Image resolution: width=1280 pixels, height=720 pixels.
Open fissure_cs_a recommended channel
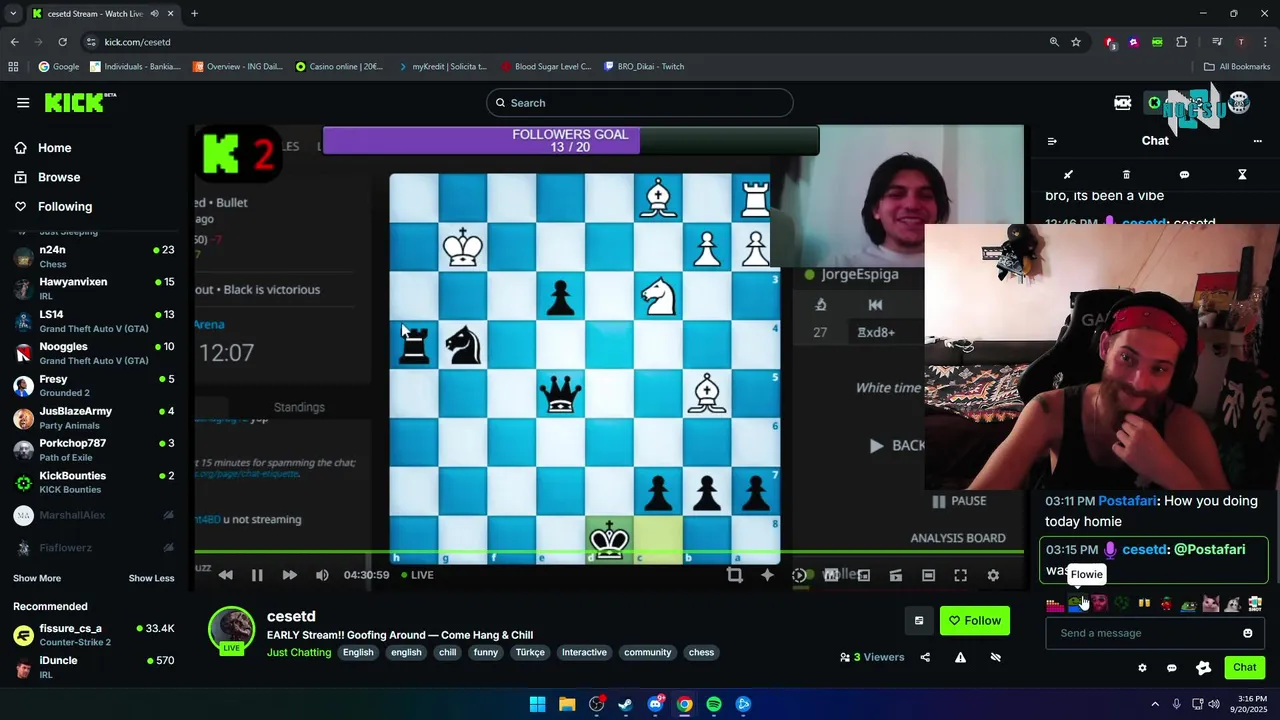click(94, 634)
